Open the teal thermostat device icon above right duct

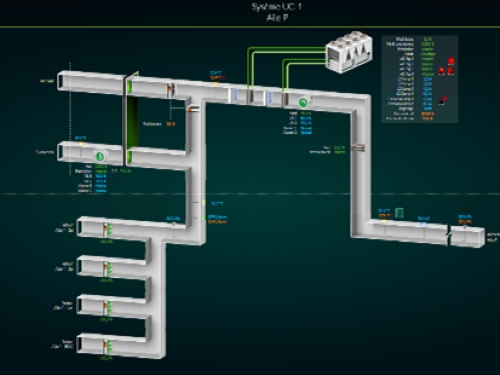coord(400,213)
